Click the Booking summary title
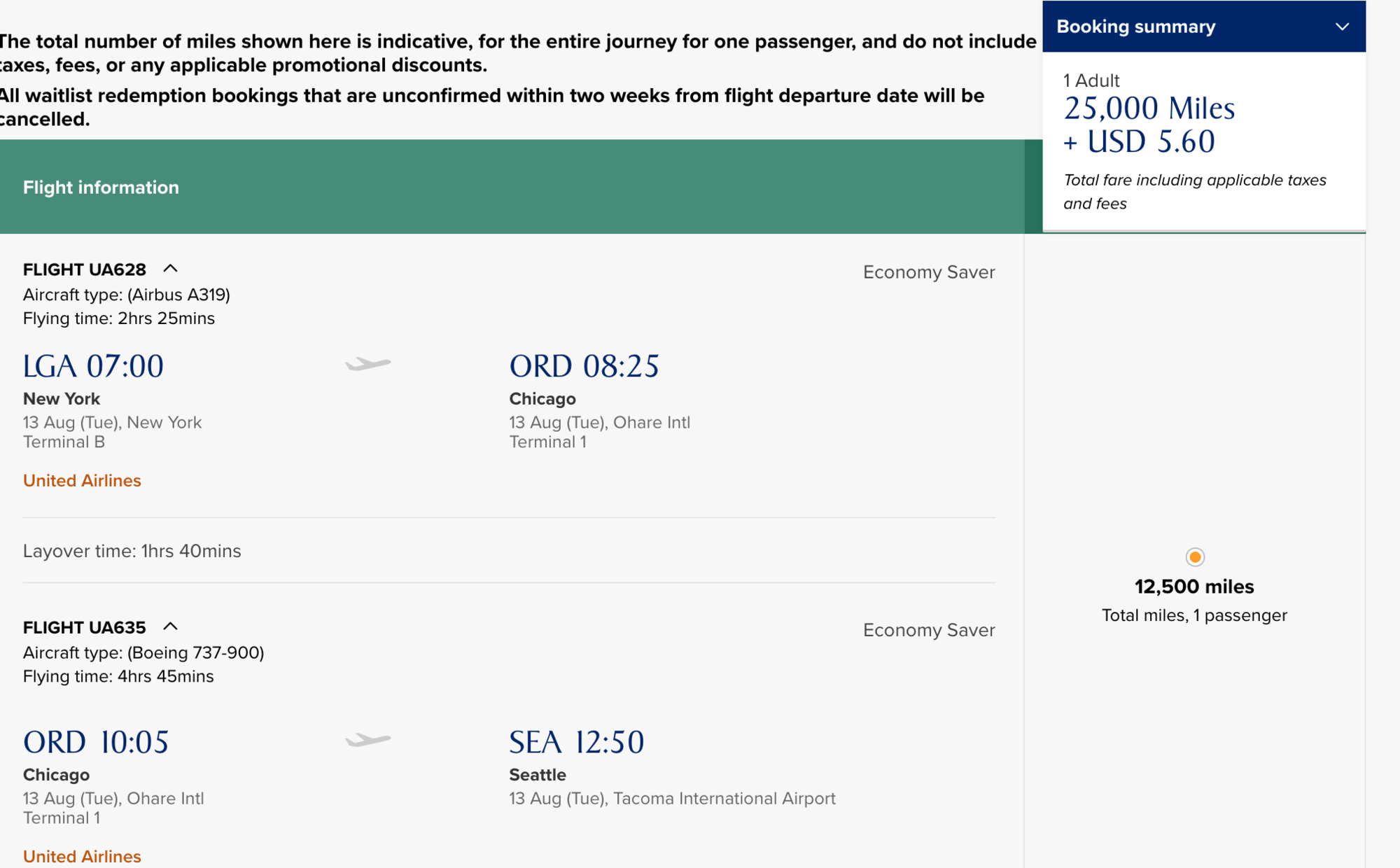Viewport: 1400px width, 868px height. click(x=1135, y=27)
